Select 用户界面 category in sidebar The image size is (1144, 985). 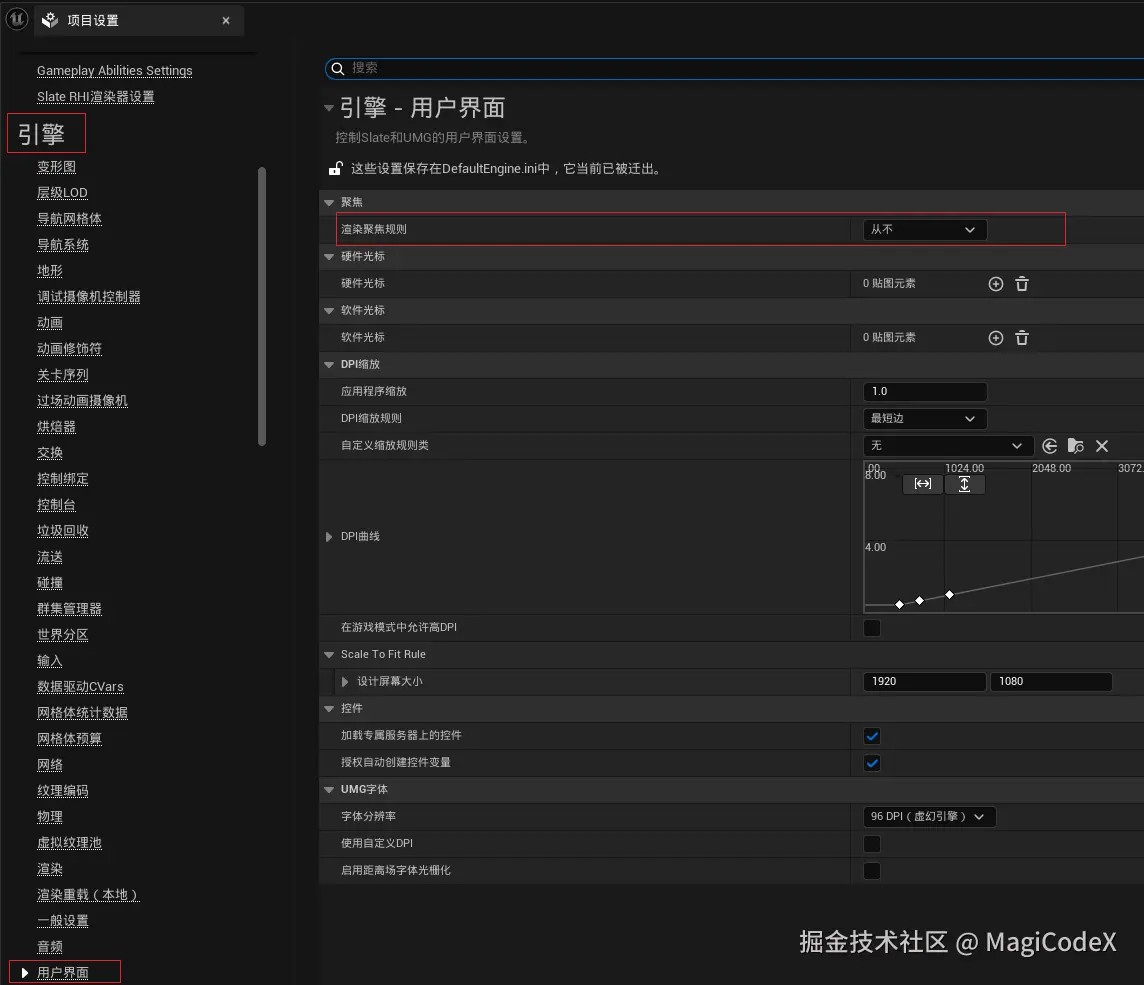63,973
